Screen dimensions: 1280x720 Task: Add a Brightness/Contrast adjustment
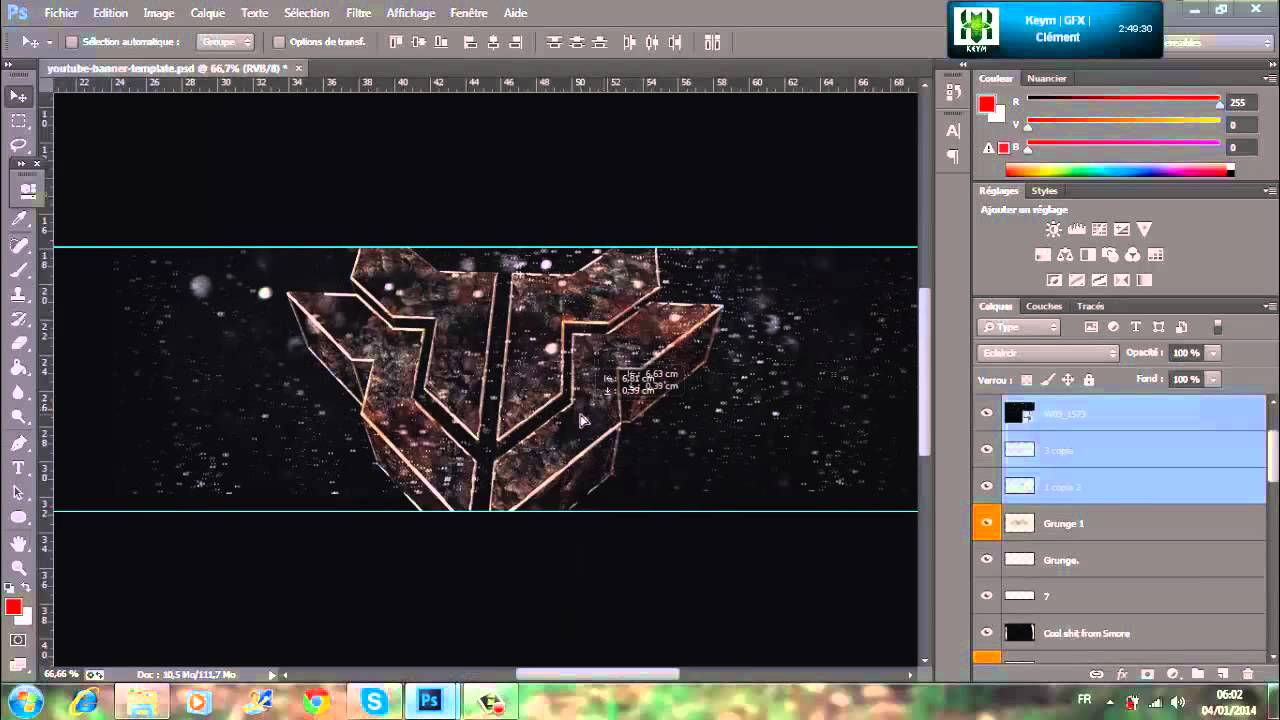coord(1053,230)
